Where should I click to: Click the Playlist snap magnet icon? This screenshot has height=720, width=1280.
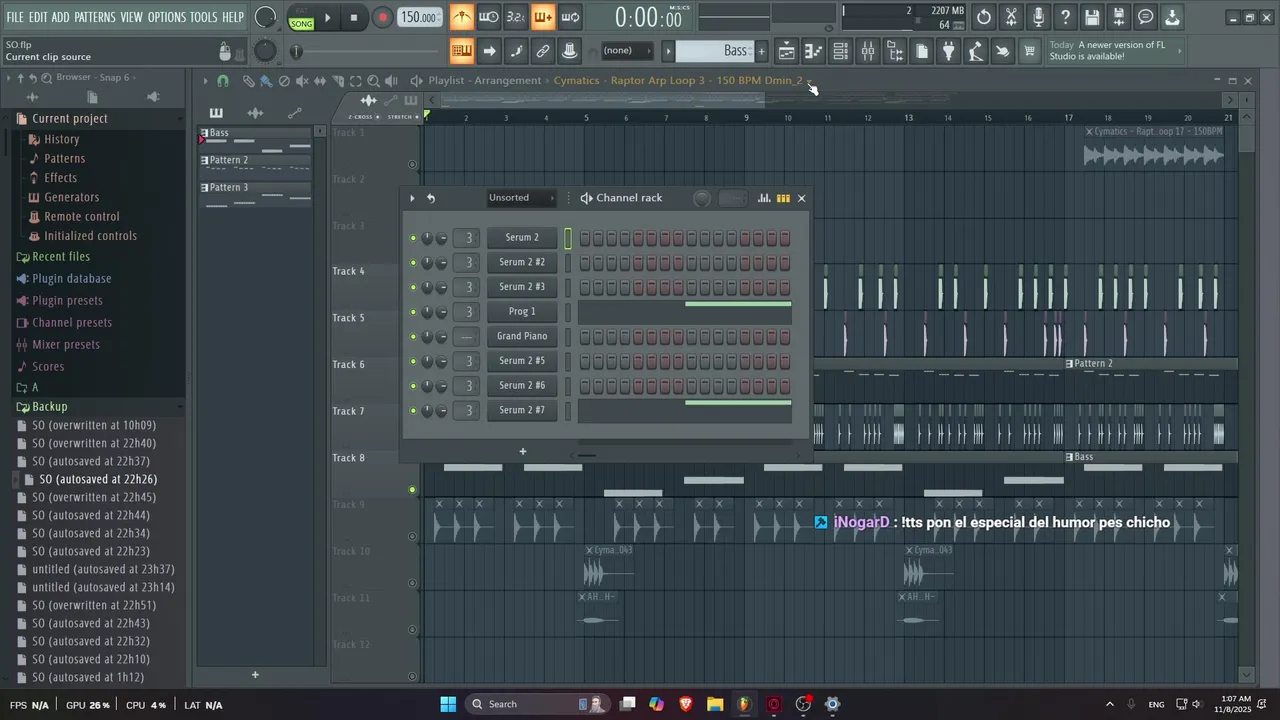[x=222, y=81]
